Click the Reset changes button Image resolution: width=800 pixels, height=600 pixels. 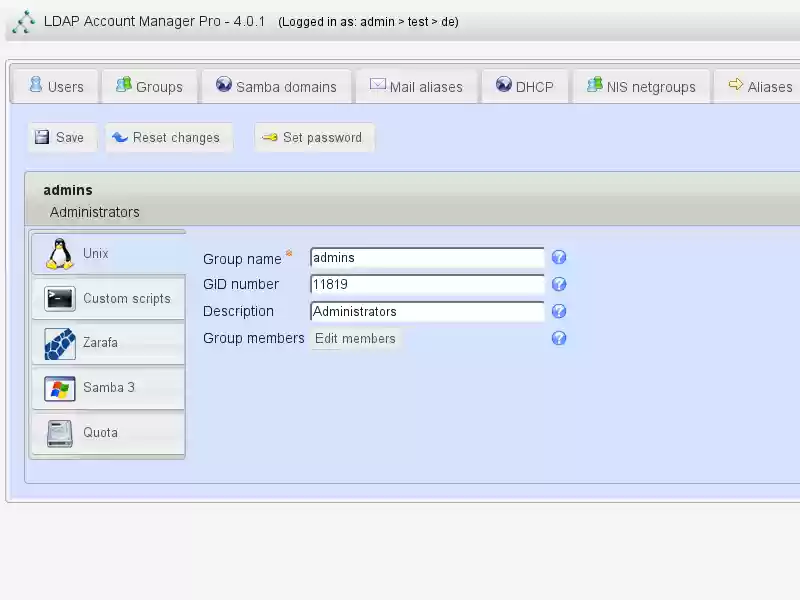[168, 137]
